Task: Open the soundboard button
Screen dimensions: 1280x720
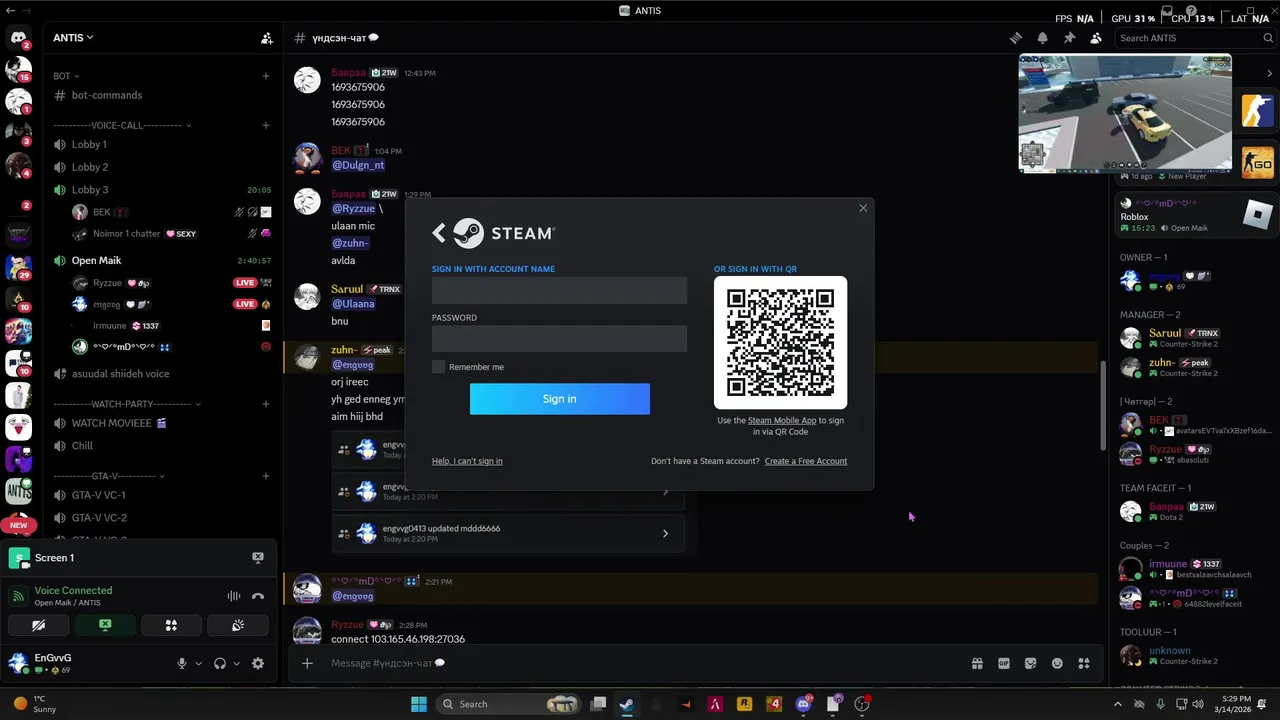Action: click(238, 625)
